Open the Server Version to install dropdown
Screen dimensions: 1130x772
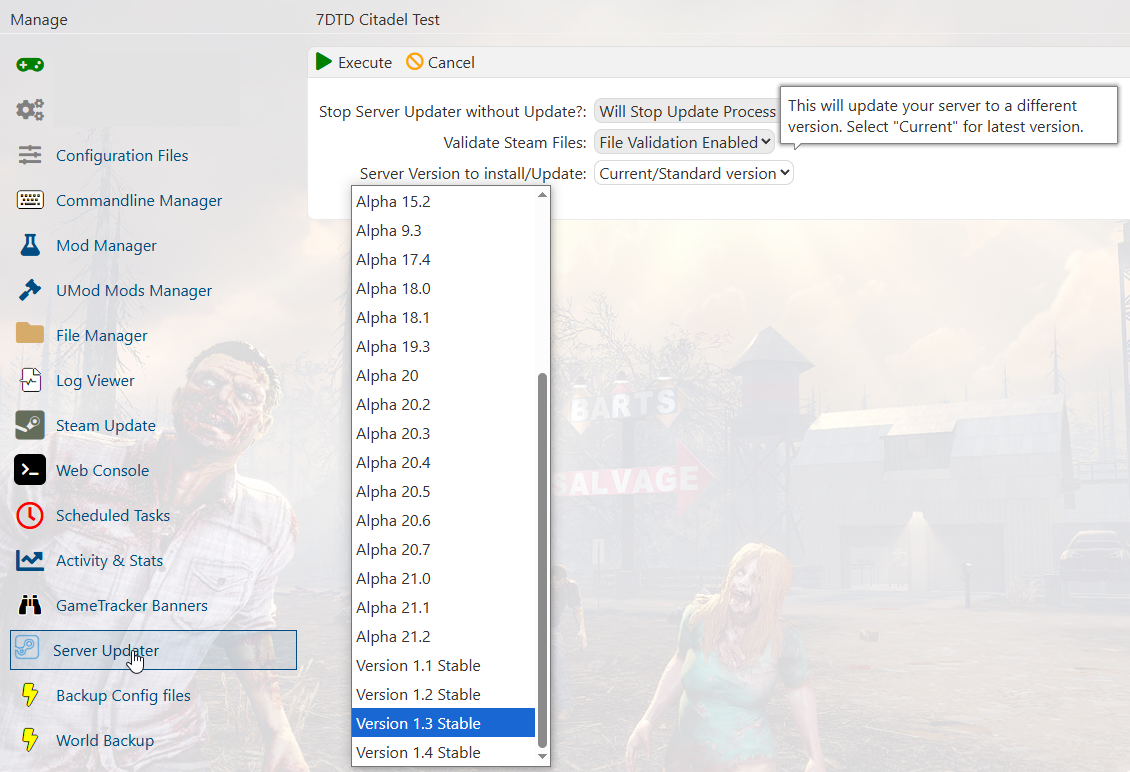(693, 173)
